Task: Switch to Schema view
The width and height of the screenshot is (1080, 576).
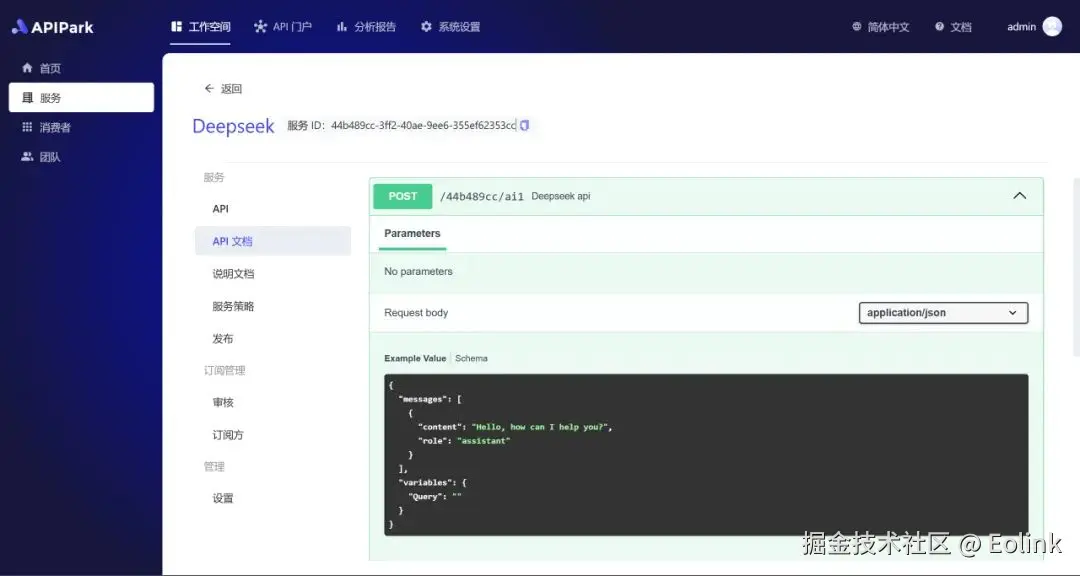Action: point(471,357)
